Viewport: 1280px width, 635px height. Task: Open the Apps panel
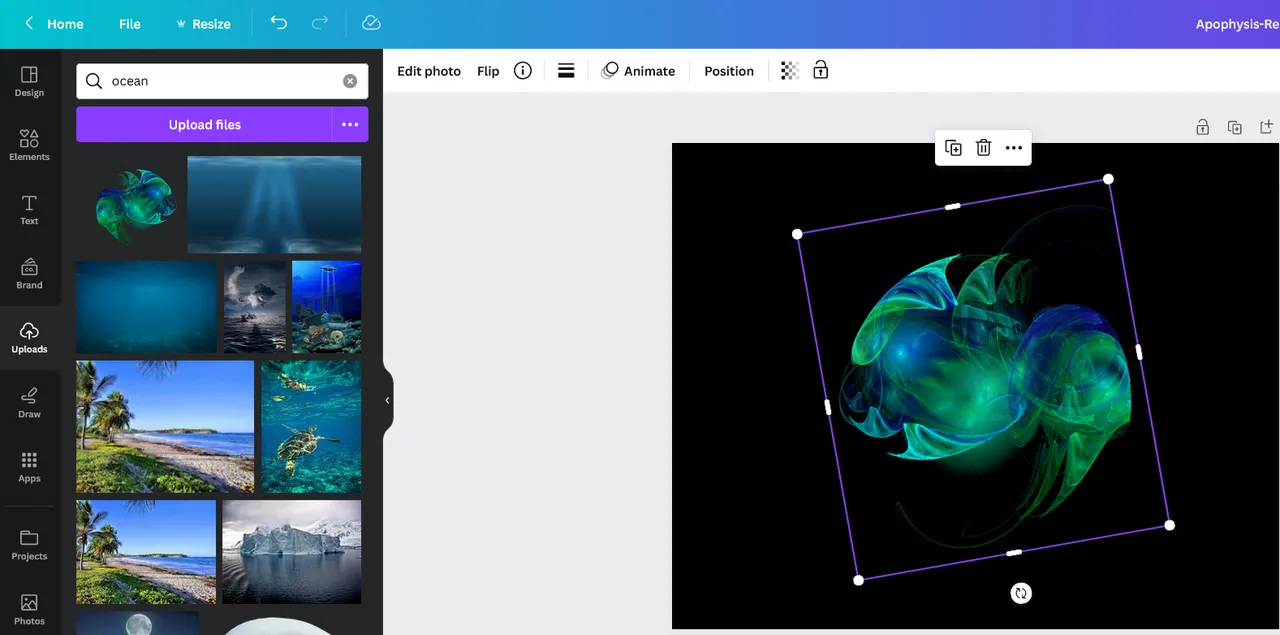[29, 467]
